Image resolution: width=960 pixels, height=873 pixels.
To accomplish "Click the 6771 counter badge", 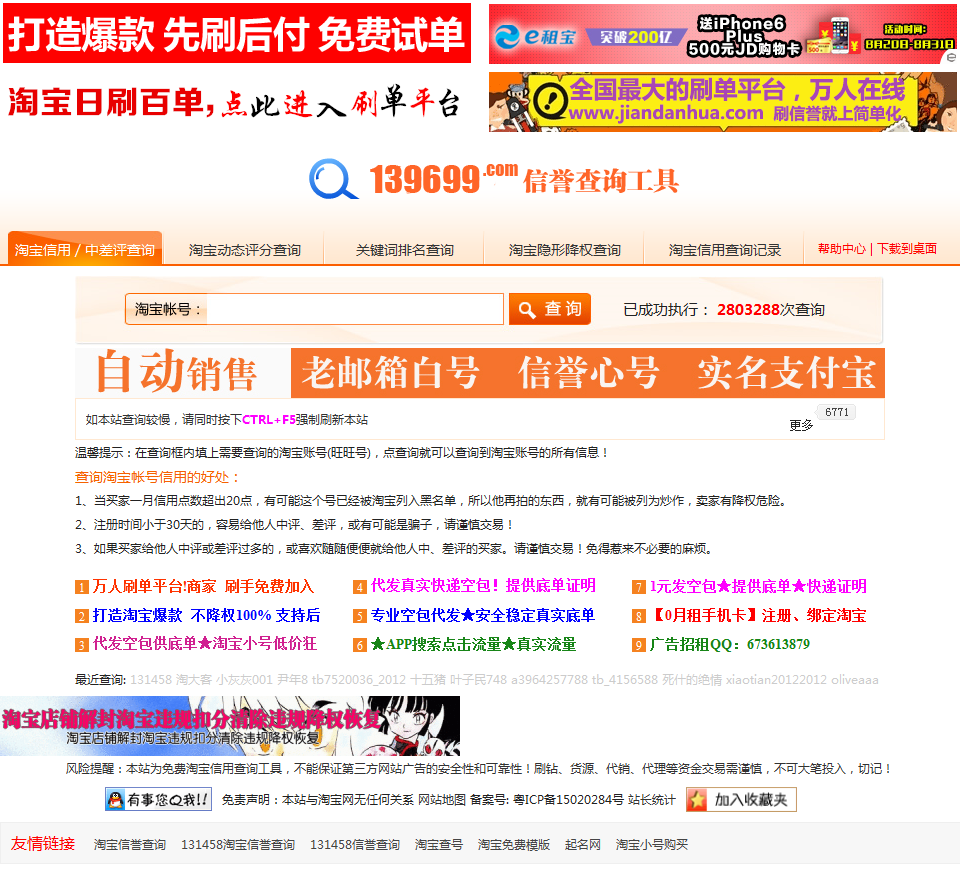I will coord(836,412).
